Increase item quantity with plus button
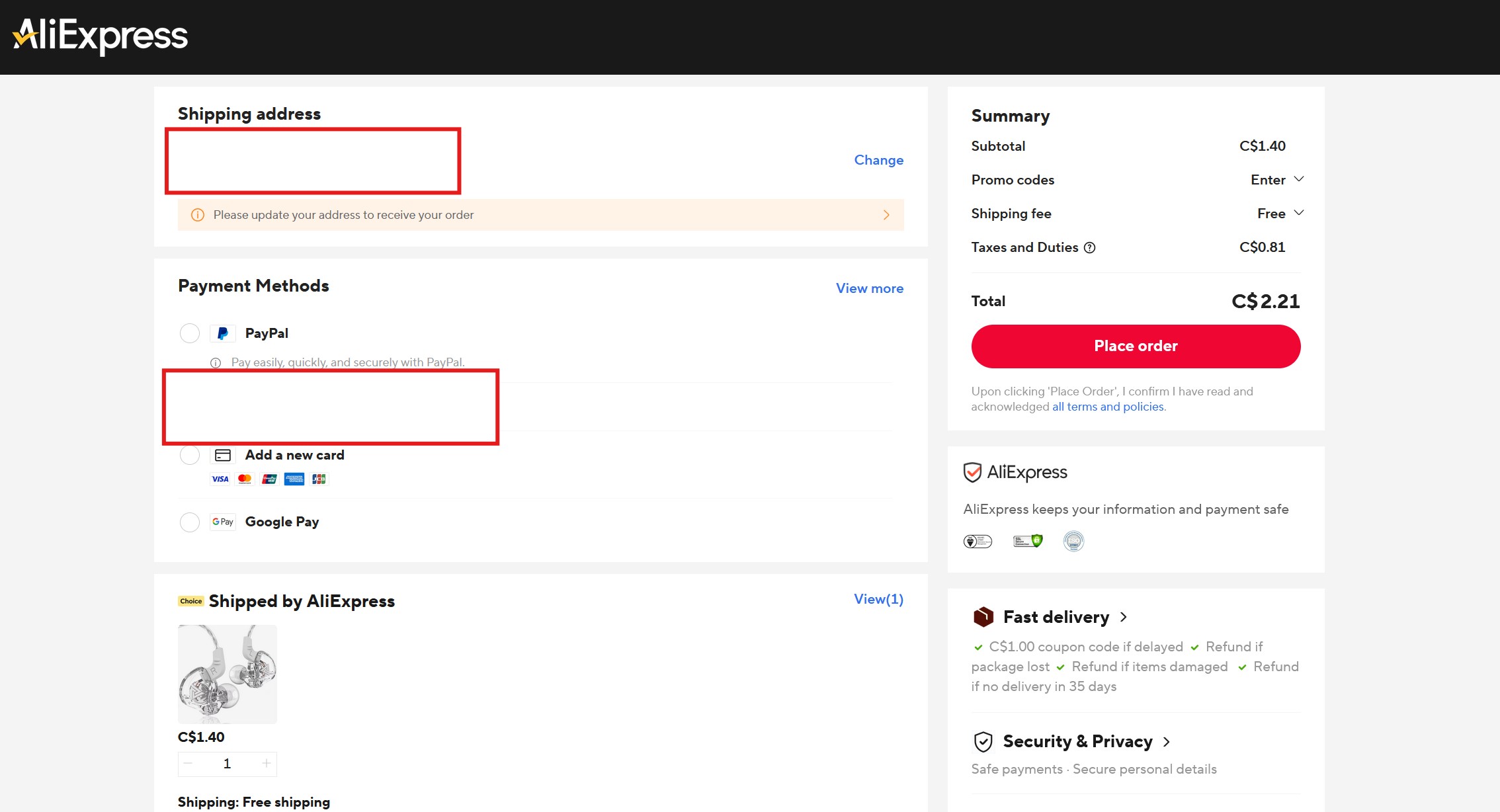Image resolution: width=1500 pixels, height=812 pixels. [x=266, y=764]
